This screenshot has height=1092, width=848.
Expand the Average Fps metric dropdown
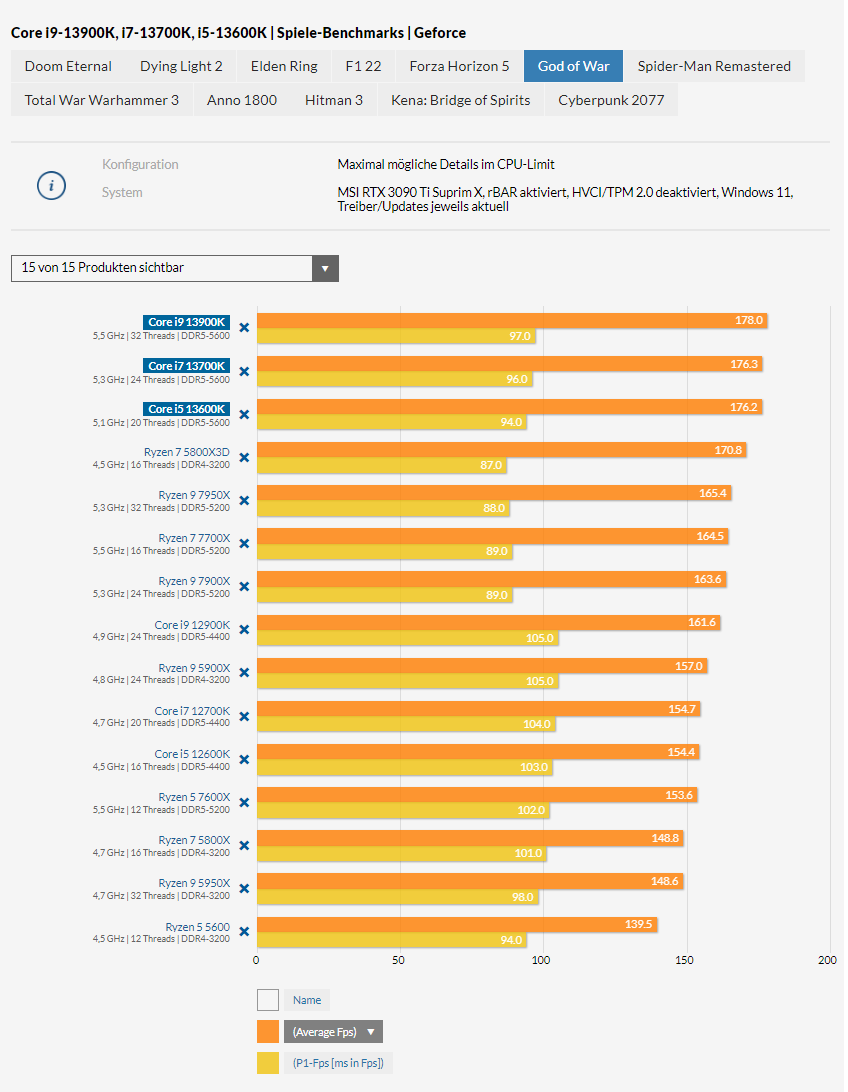tap(333, 1031)
